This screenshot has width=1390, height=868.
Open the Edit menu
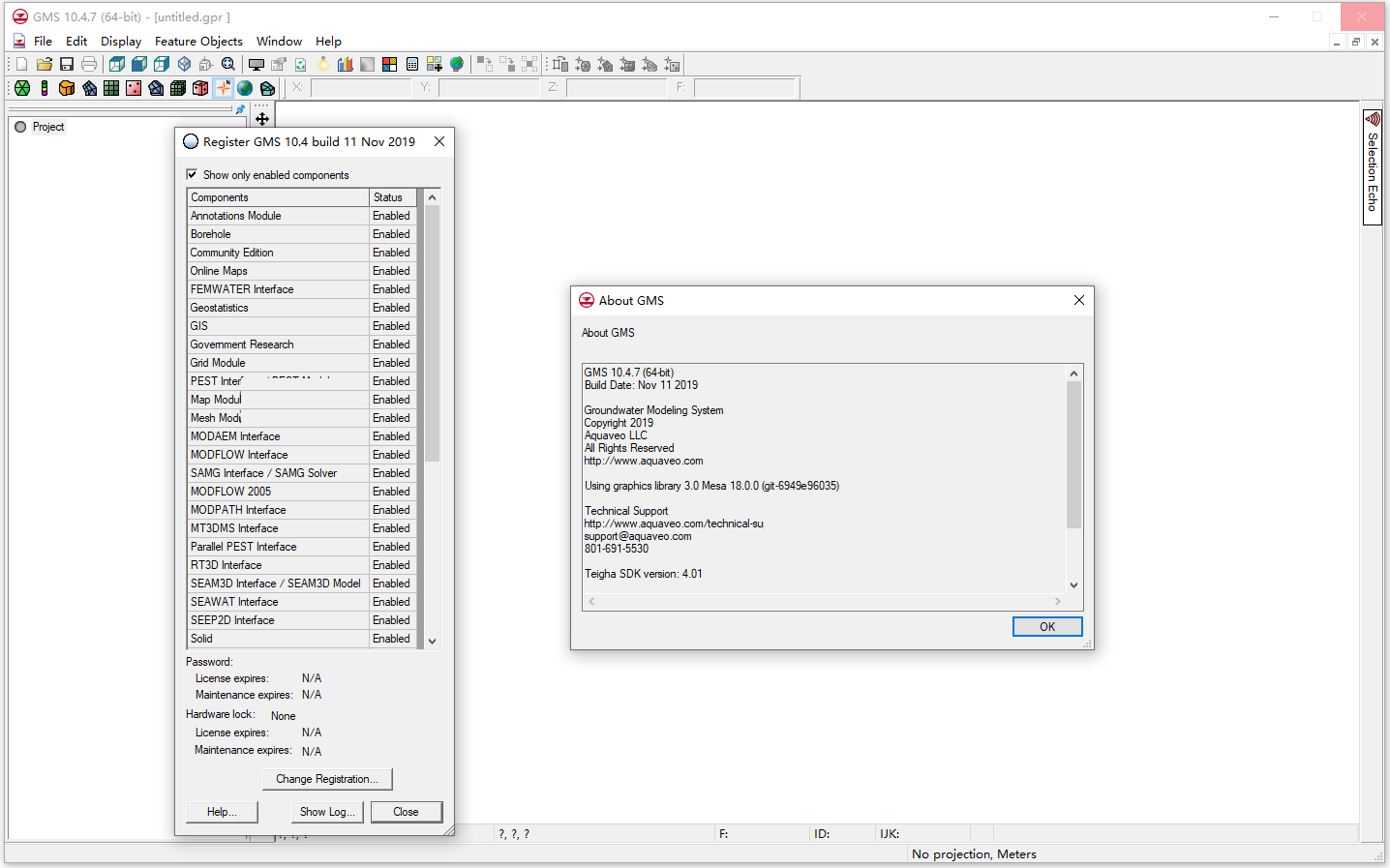[76, 41]
